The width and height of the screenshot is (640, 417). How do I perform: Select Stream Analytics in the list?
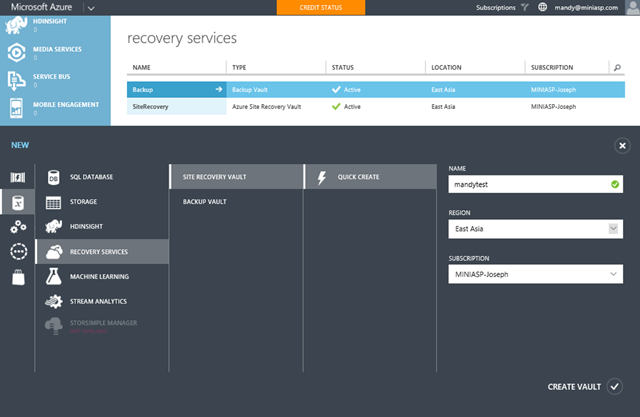98,300
